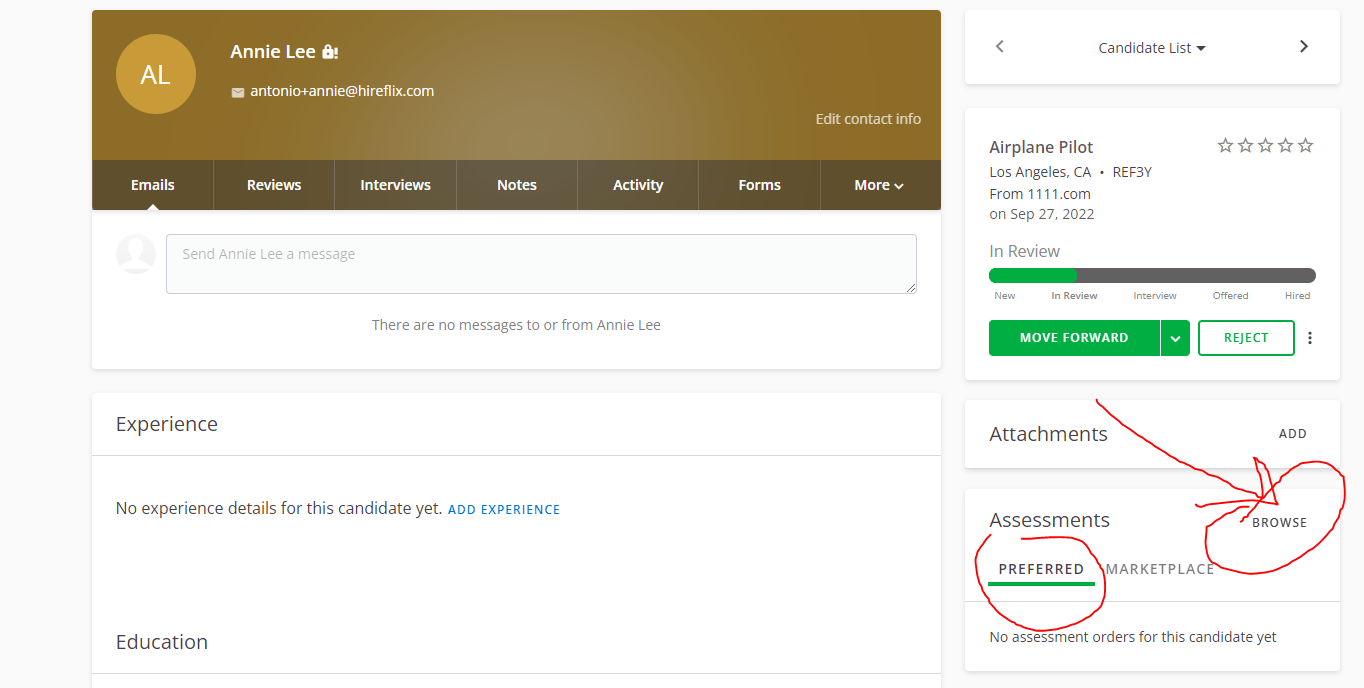Click the Move Forward button
Viewport: 1364px width, 688px height.
[x=1074, y=338]
